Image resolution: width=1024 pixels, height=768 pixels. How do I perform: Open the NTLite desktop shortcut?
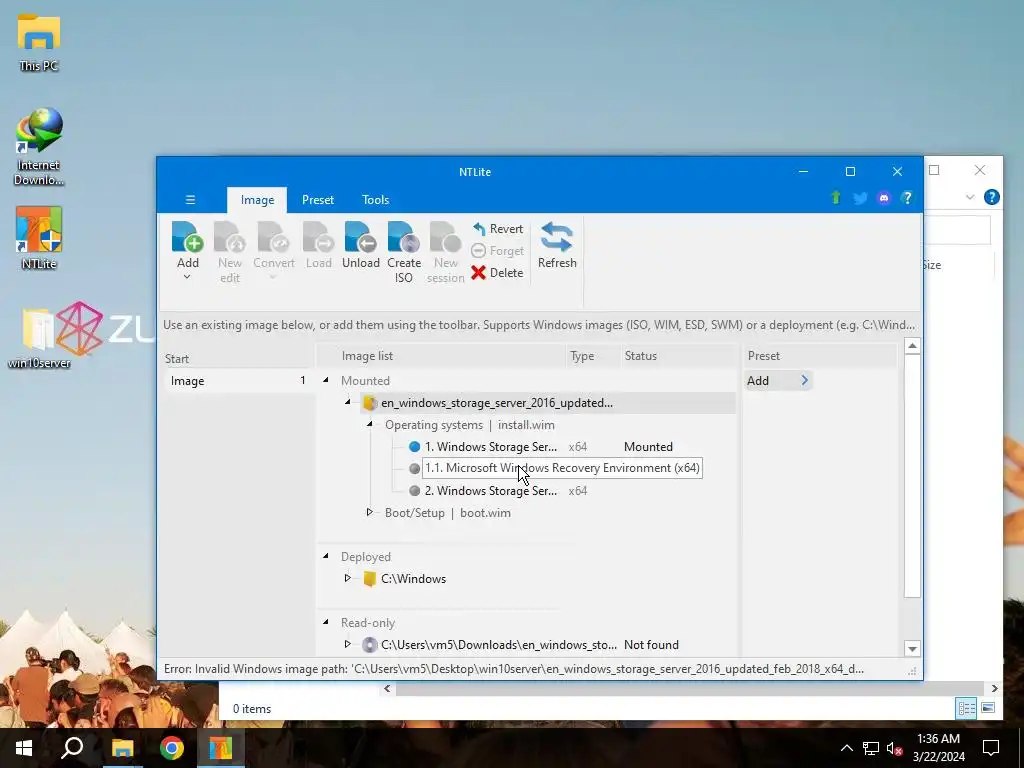point(39,238)
